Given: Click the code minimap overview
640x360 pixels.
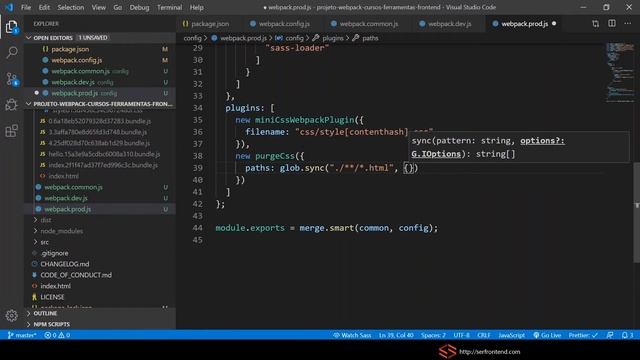Looking at the screenshot, I should [620, 73].
